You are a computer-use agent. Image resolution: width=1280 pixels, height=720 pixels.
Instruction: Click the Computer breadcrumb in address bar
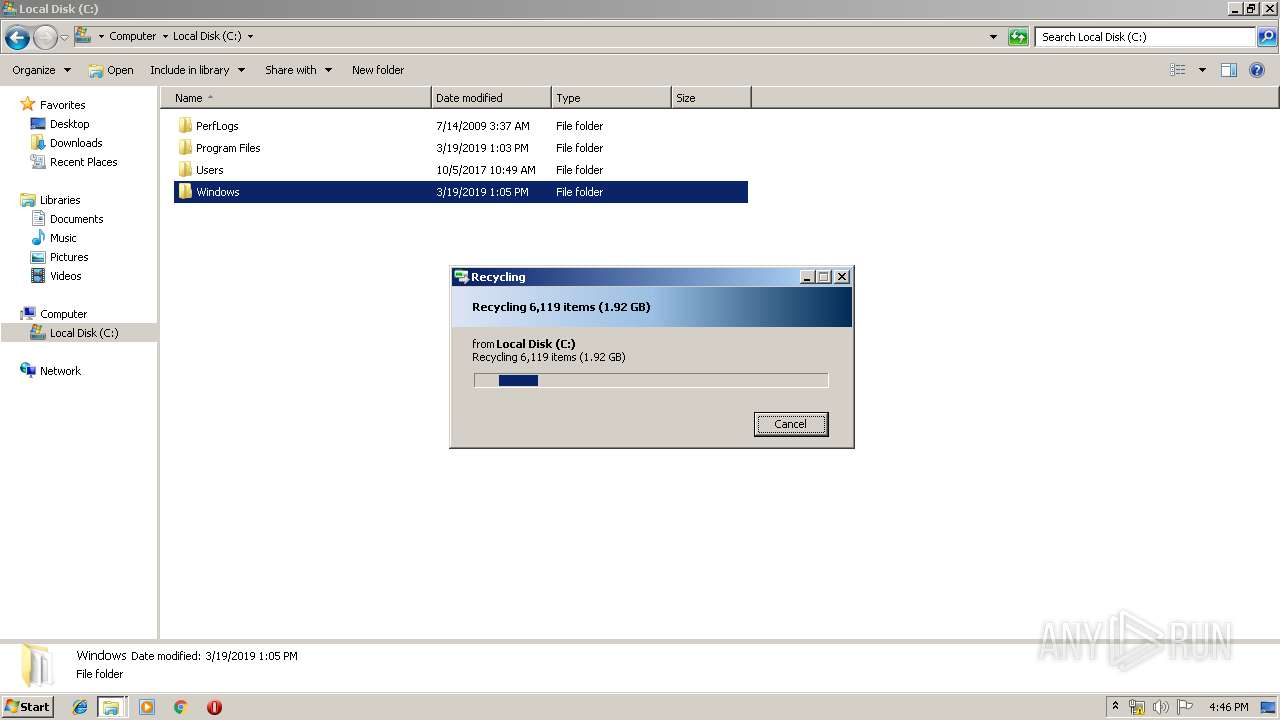click(x=132, y=36)
